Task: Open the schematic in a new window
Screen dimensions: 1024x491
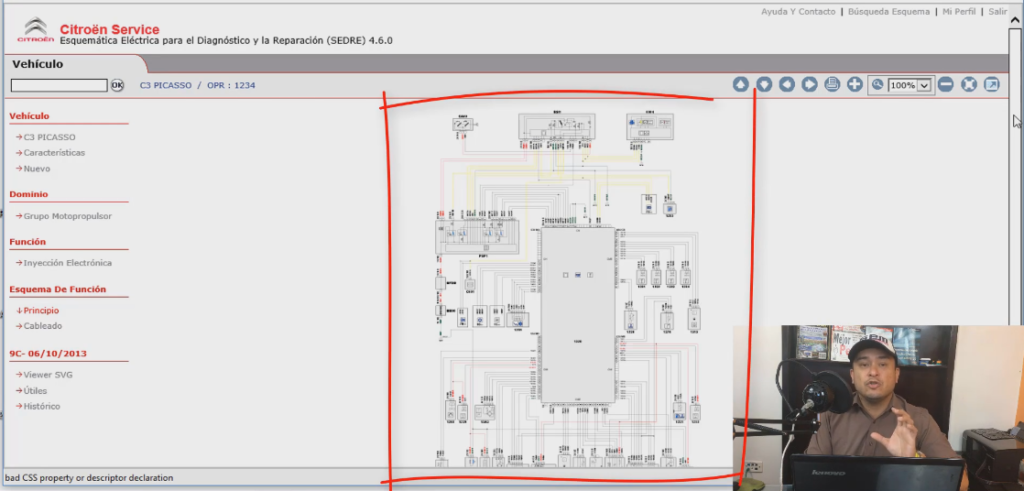Action: pyautogui.click(x=991, y=84)
